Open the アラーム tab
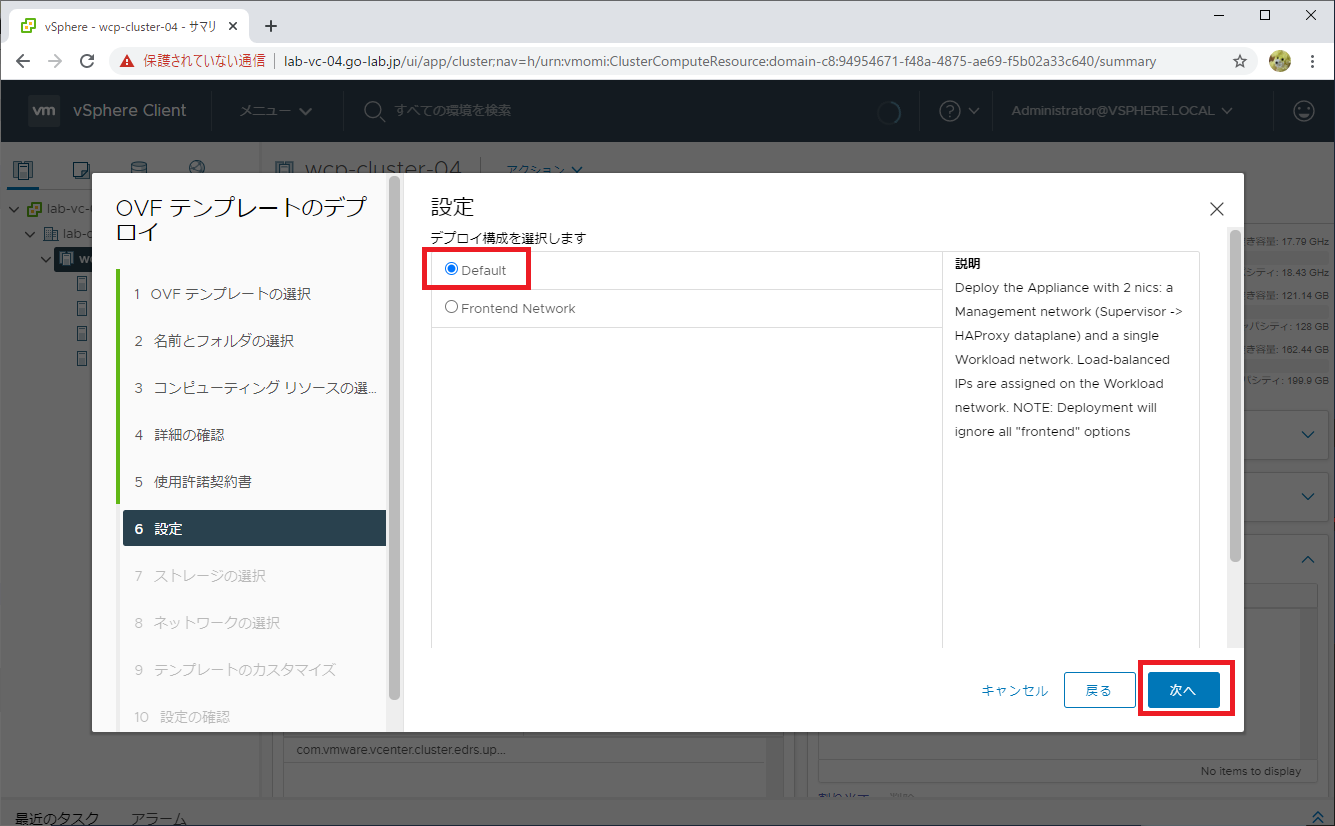 pyautogui.click(x=159, y=817)
